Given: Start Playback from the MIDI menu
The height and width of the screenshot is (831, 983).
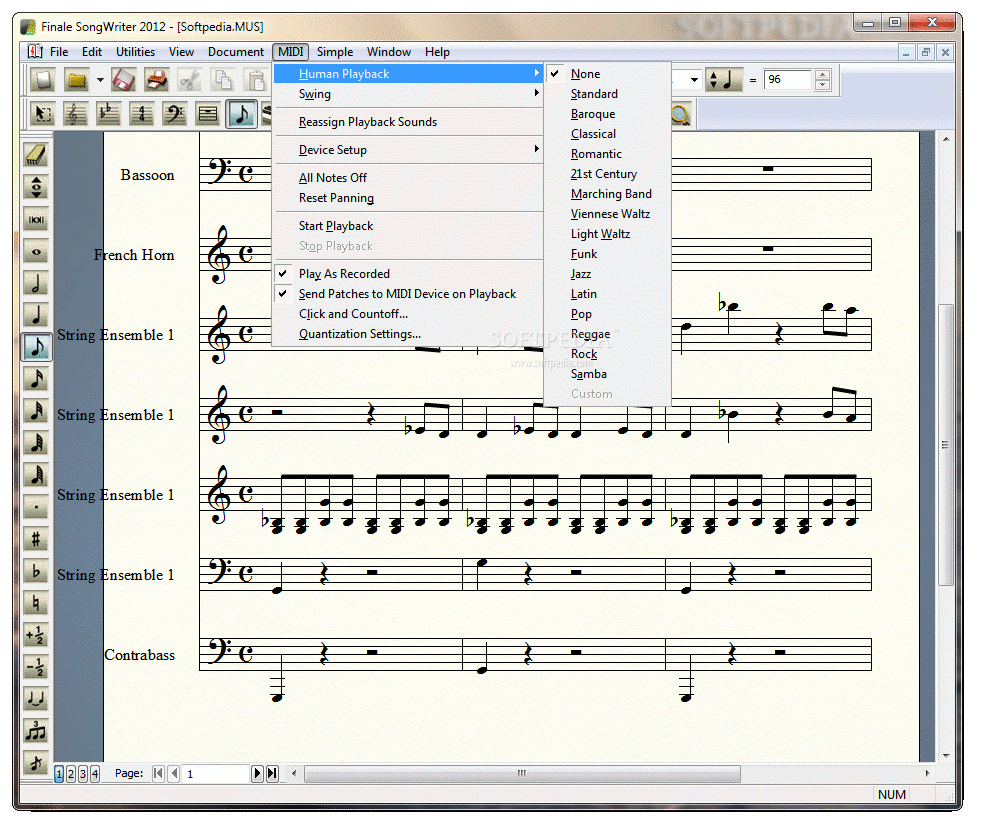Looking at the screenshot, I should 408,226.
